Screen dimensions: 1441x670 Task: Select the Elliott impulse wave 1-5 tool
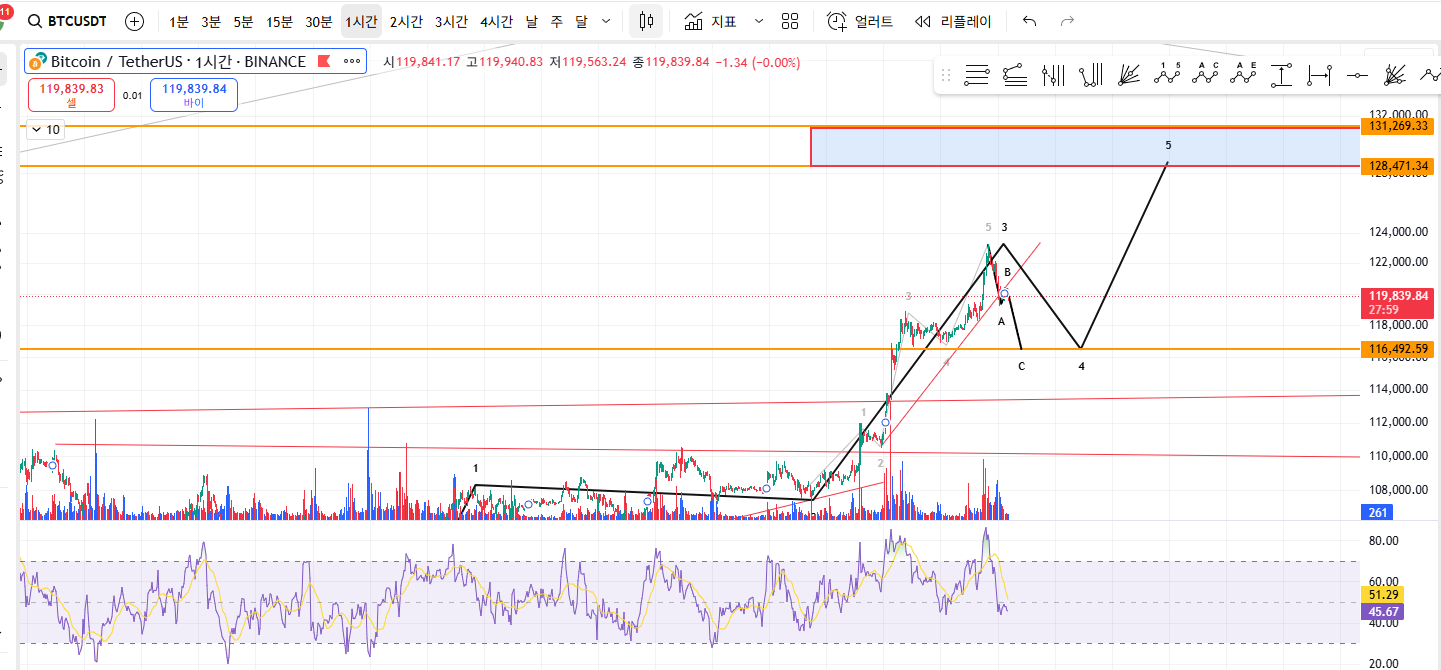tap(1167, 74)
